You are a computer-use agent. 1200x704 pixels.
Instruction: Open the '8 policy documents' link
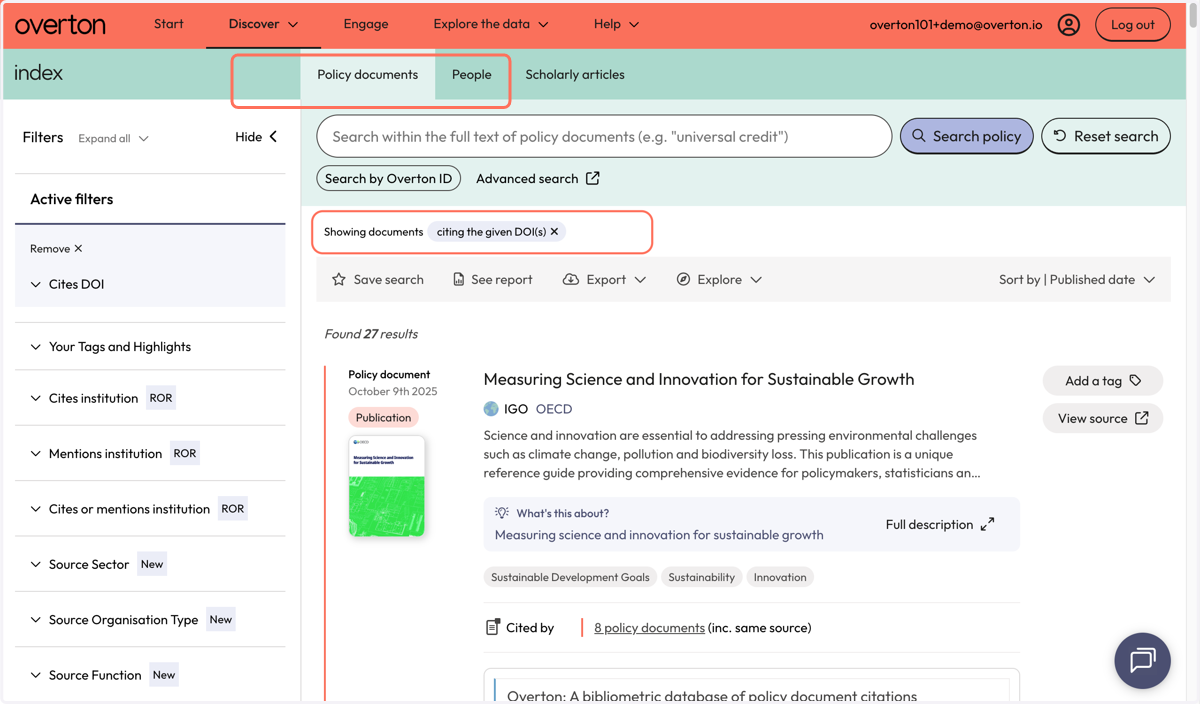pyautogui.click(x=649, y=628)
